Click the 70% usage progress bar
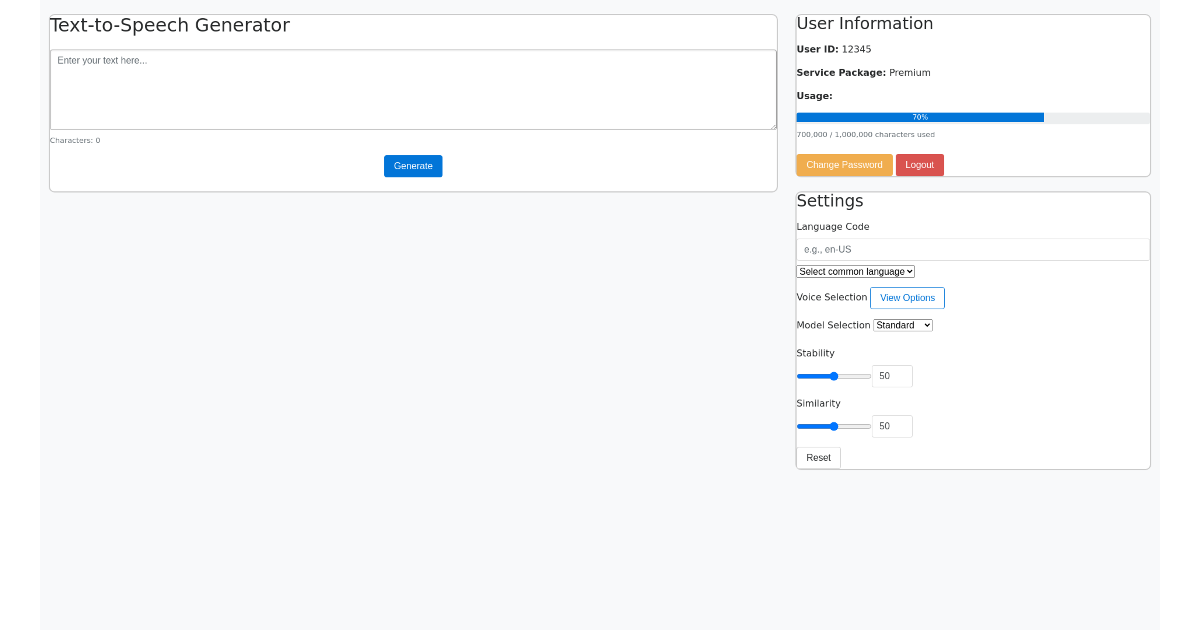 click(920, 118)
